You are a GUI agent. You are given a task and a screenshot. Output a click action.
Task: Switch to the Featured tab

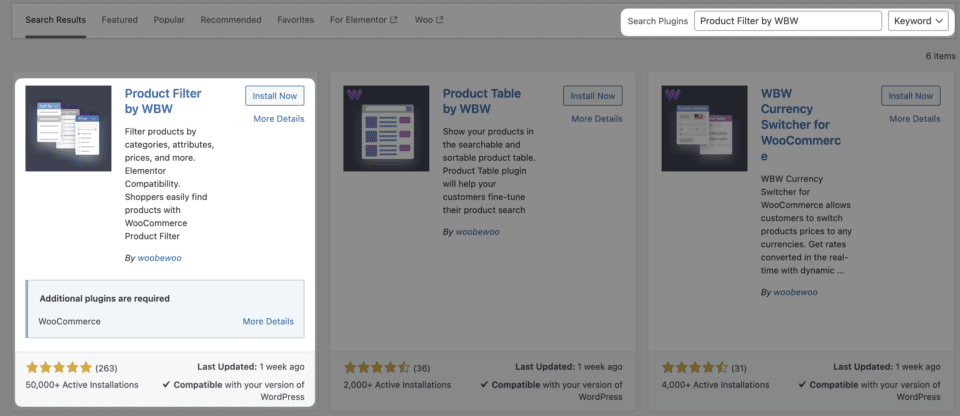click(120, 20)
